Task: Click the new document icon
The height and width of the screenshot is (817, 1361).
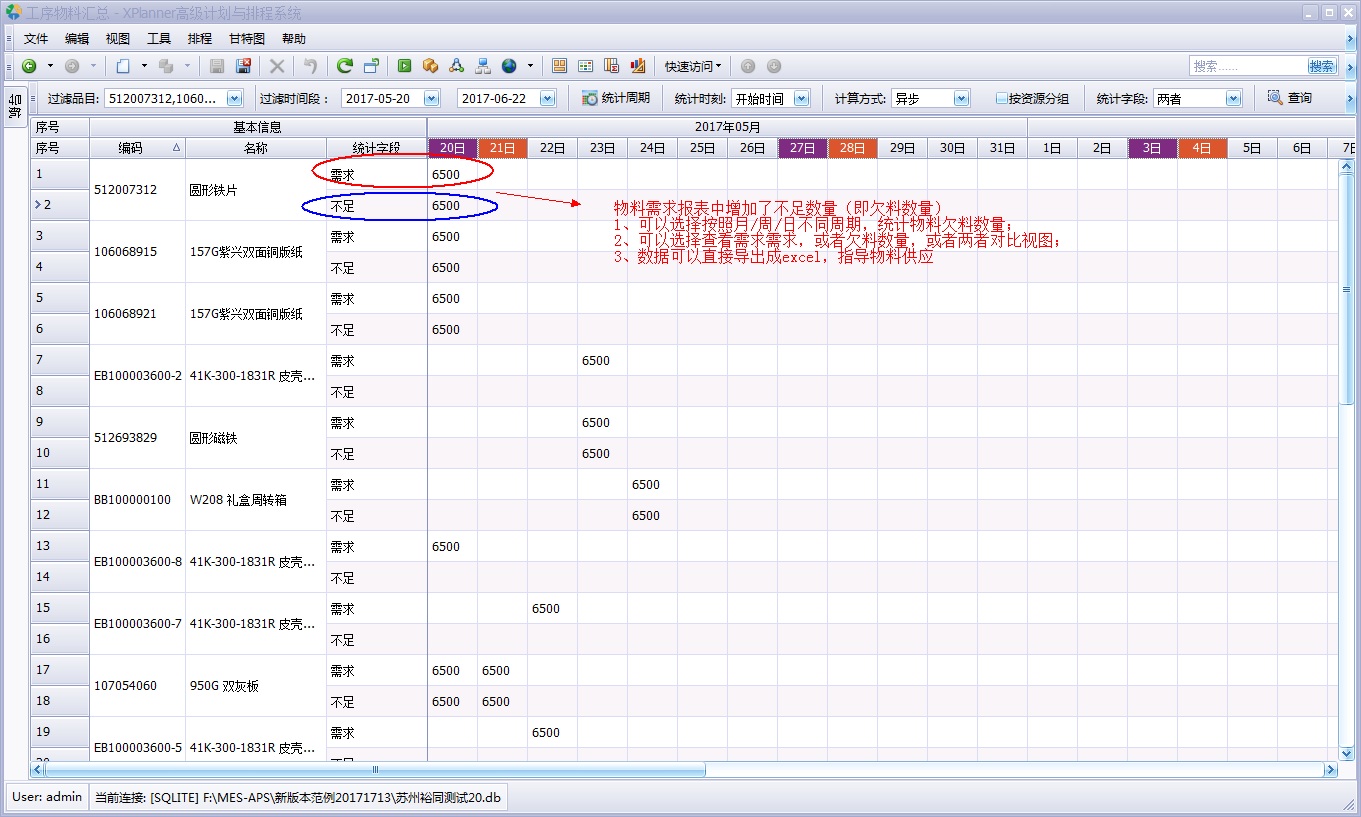Action: pos(122,66)
